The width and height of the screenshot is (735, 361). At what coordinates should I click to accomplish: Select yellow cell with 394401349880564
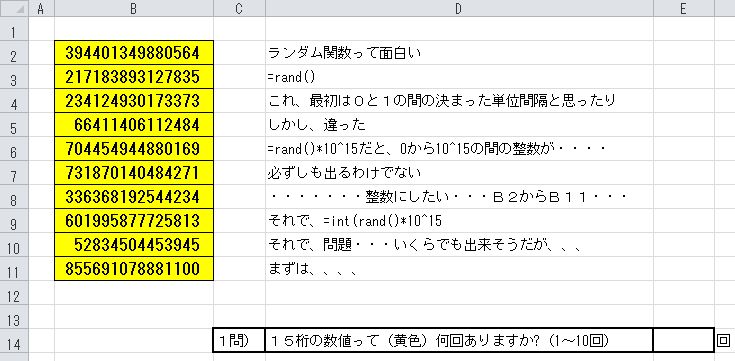pyautogui.click(x=134, y=53)
